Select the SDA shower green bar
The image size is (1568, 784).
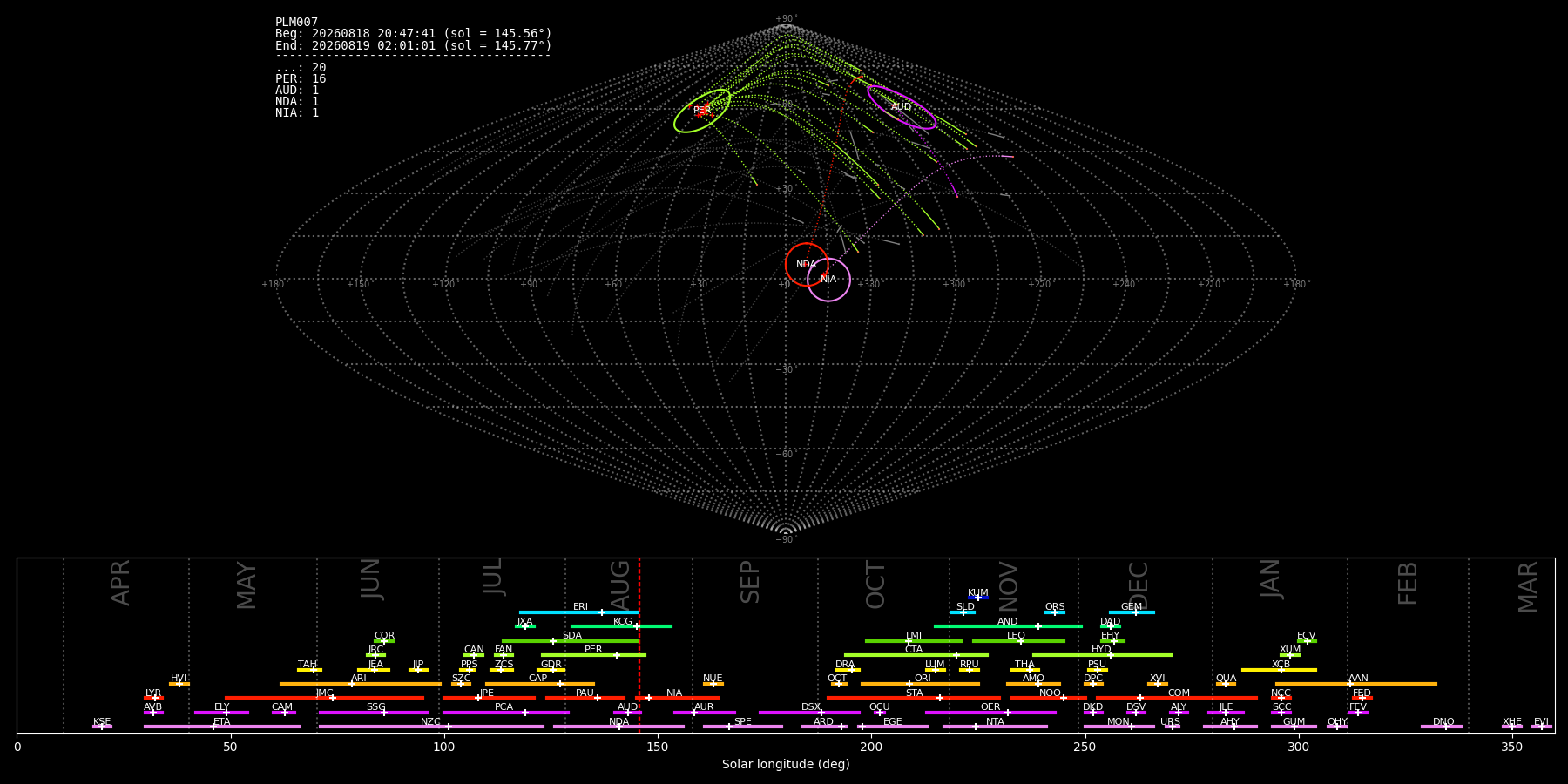[571, 641]
